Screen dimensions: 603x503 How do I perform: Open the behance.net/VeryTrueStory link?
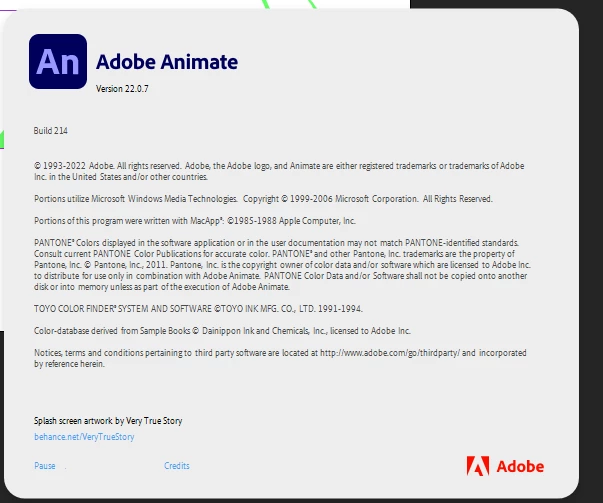[x=84, y=437]
